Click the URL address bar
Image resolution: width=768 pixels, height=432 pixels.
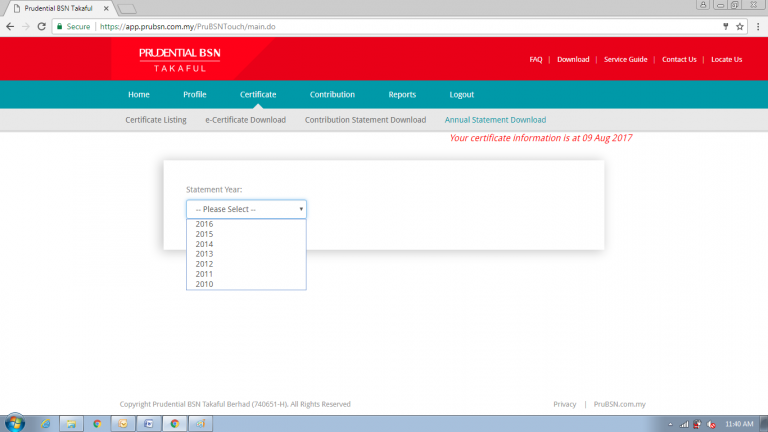[400, 26]
